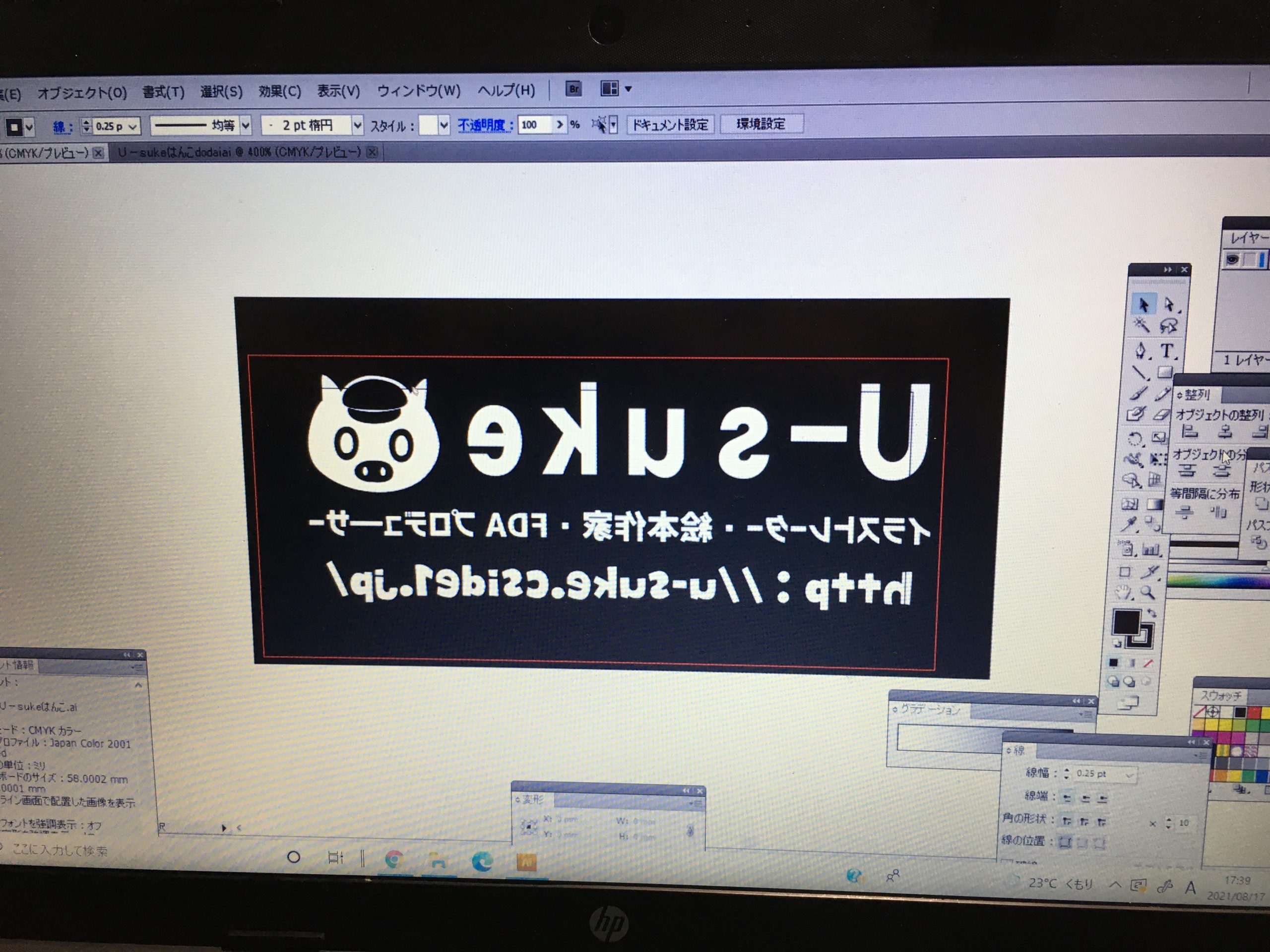Viewport: 1270px width, 952px height.
Task: Select the Free Transform tool
Action: pos(1158,460)
